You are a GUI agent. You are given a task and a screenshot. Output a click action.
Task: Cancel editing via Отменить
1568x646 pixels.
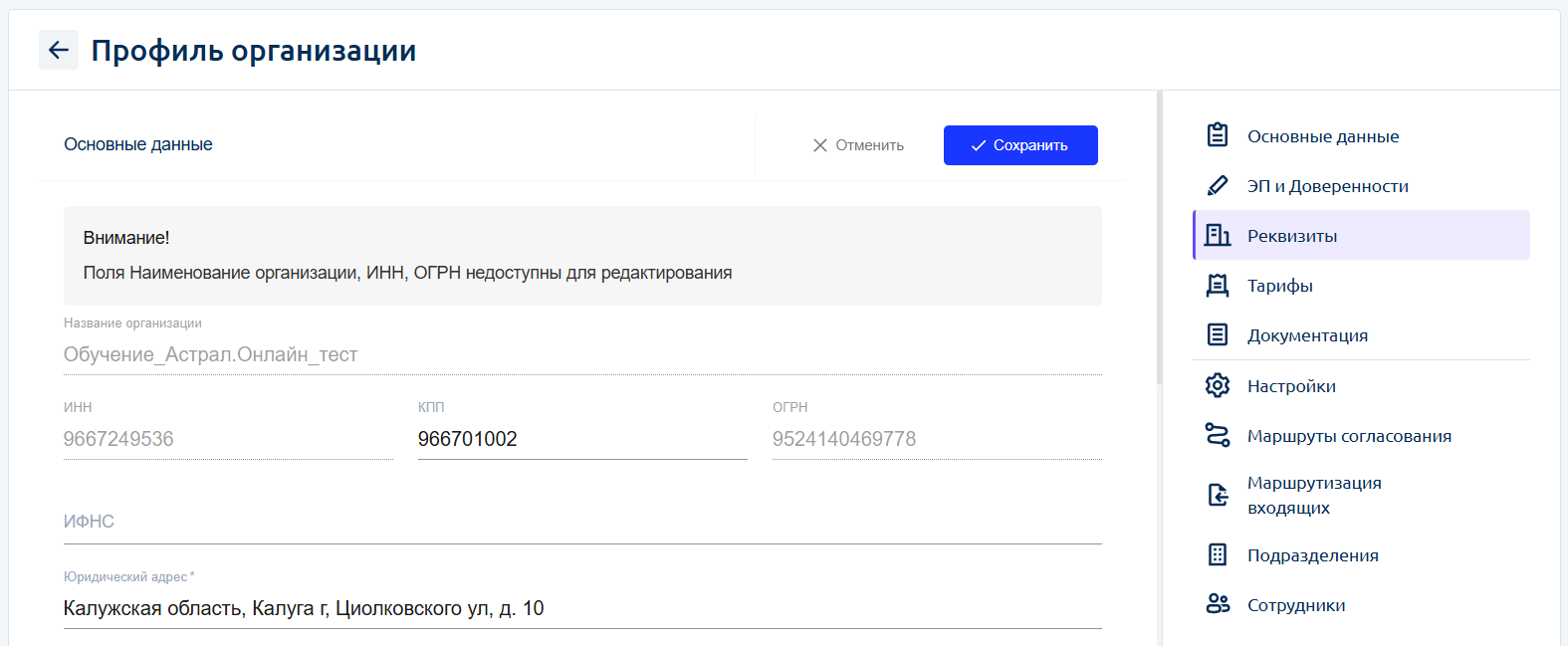point(858,145)
